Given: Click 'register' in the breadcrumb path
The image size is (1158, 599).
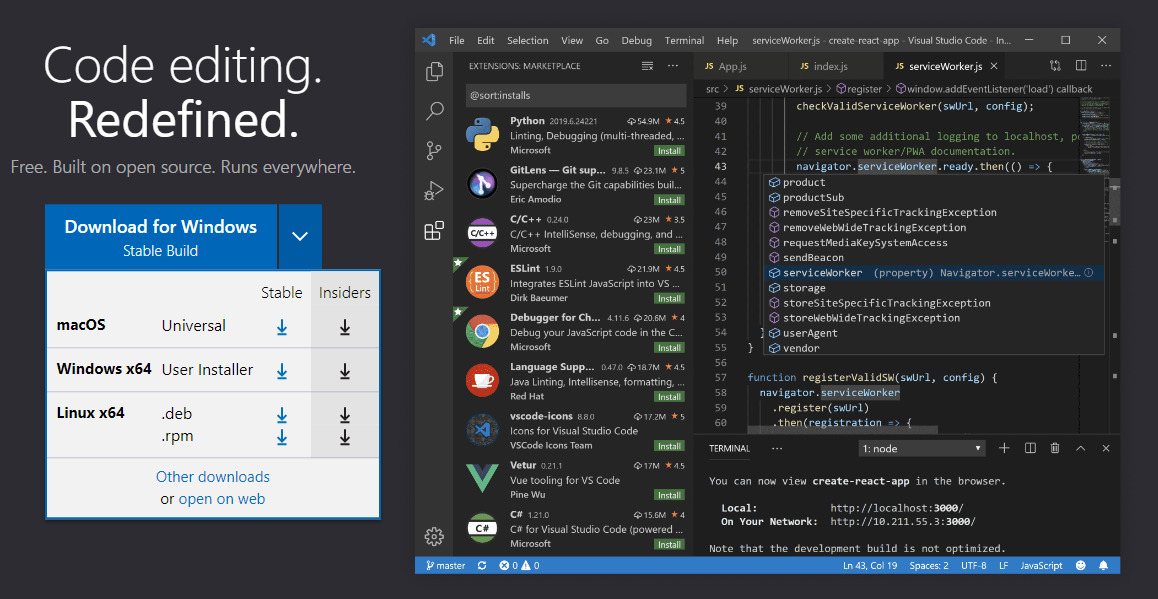Looking at the screenshot, I should [x=857, y=89].
